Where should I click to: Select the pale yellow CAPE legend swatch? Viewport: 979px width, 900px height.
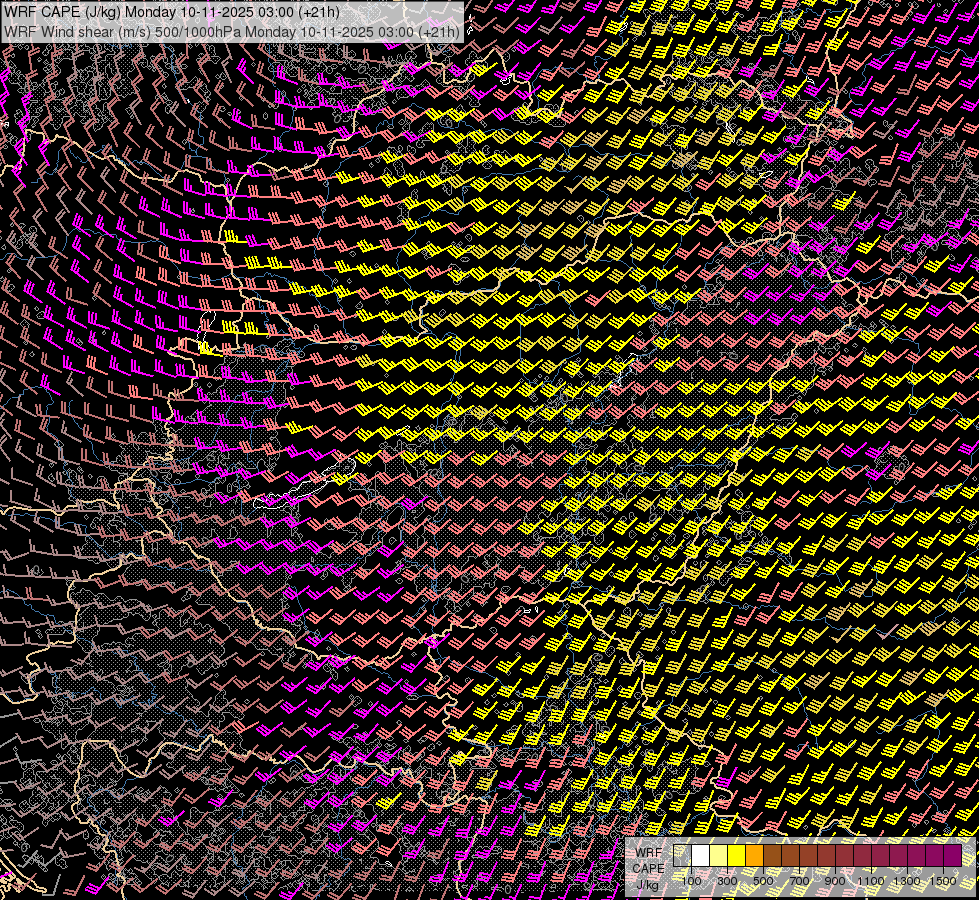pyautogui.click(x=718, y=855)
